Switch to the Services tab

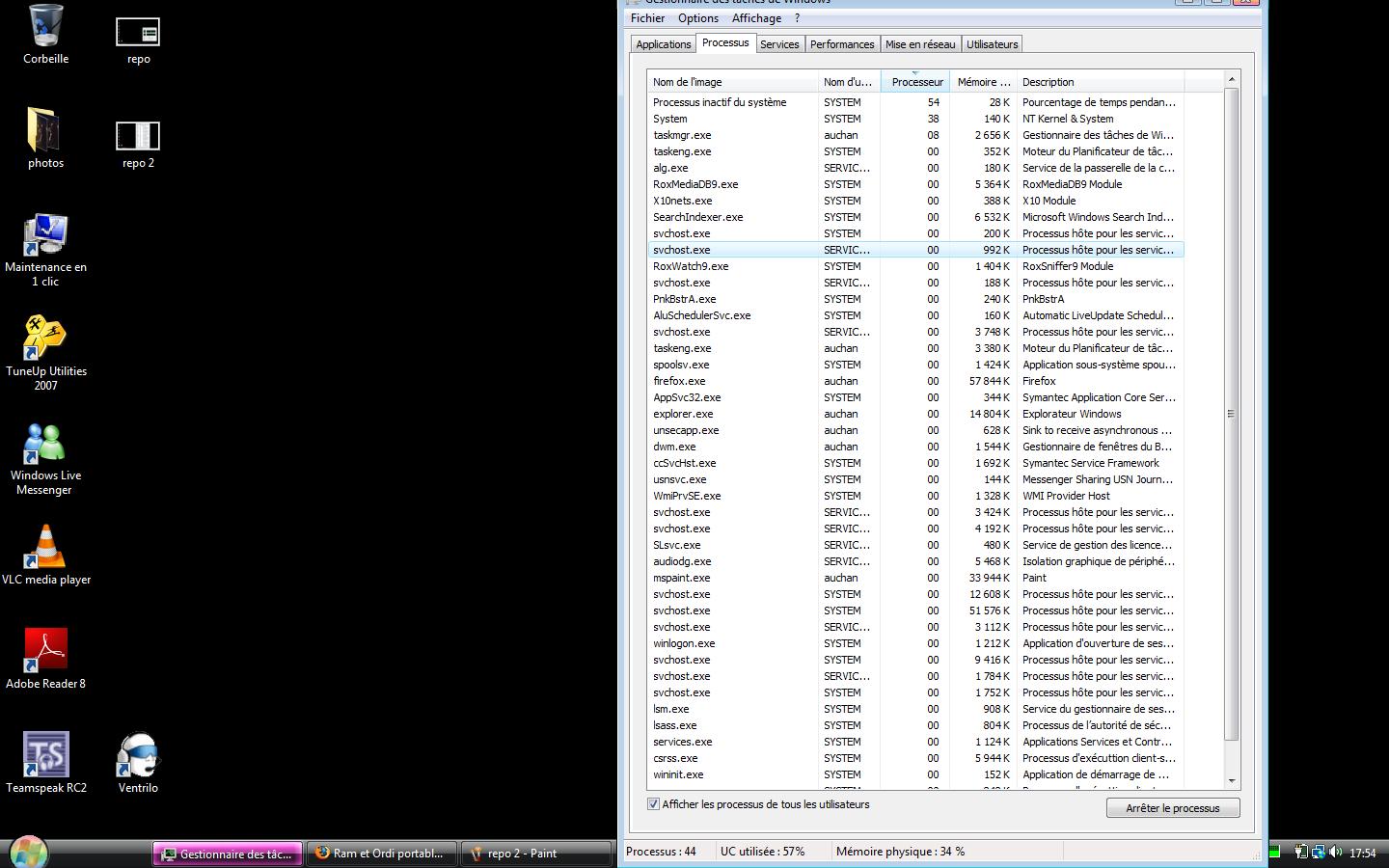(779, 44)
